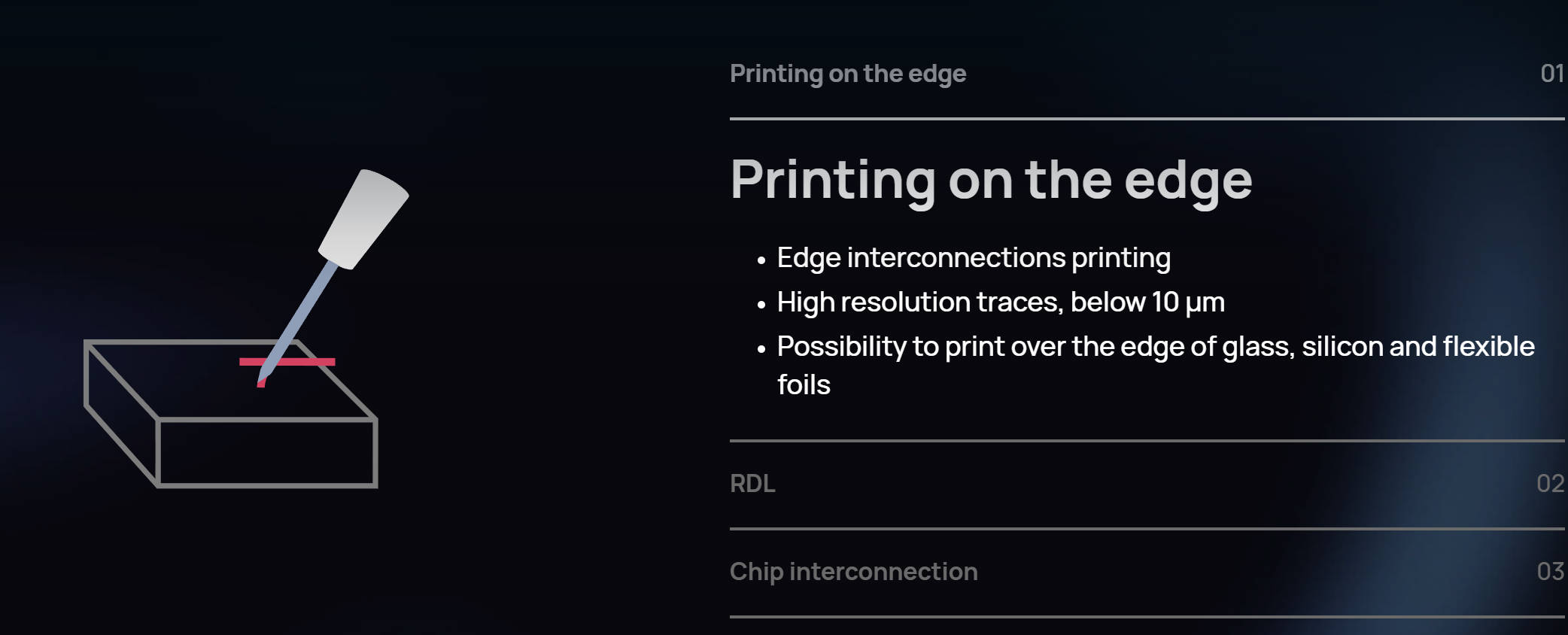Viewport: 1568px width, 635px height.
Task: Select section number 01
Action: tap(1551, 74)
